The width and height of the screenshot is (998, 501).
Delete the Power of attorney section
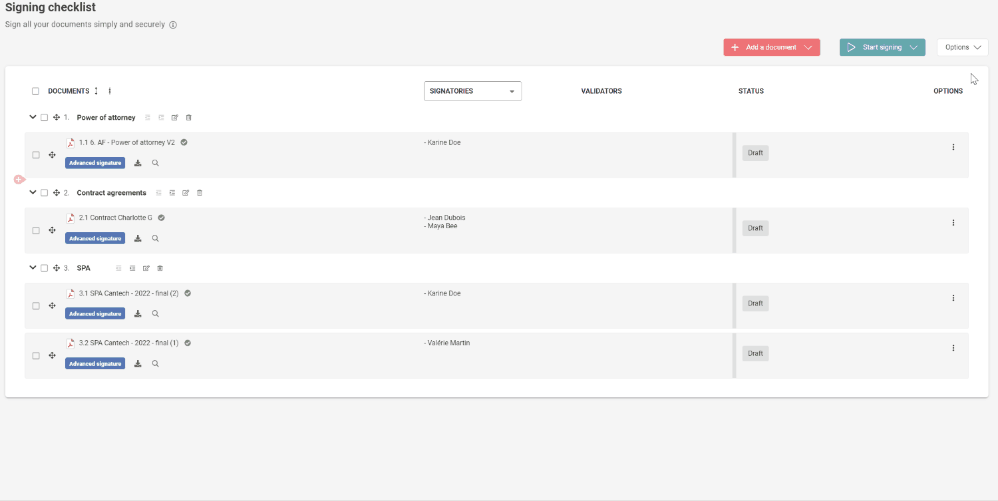[188, 118]
